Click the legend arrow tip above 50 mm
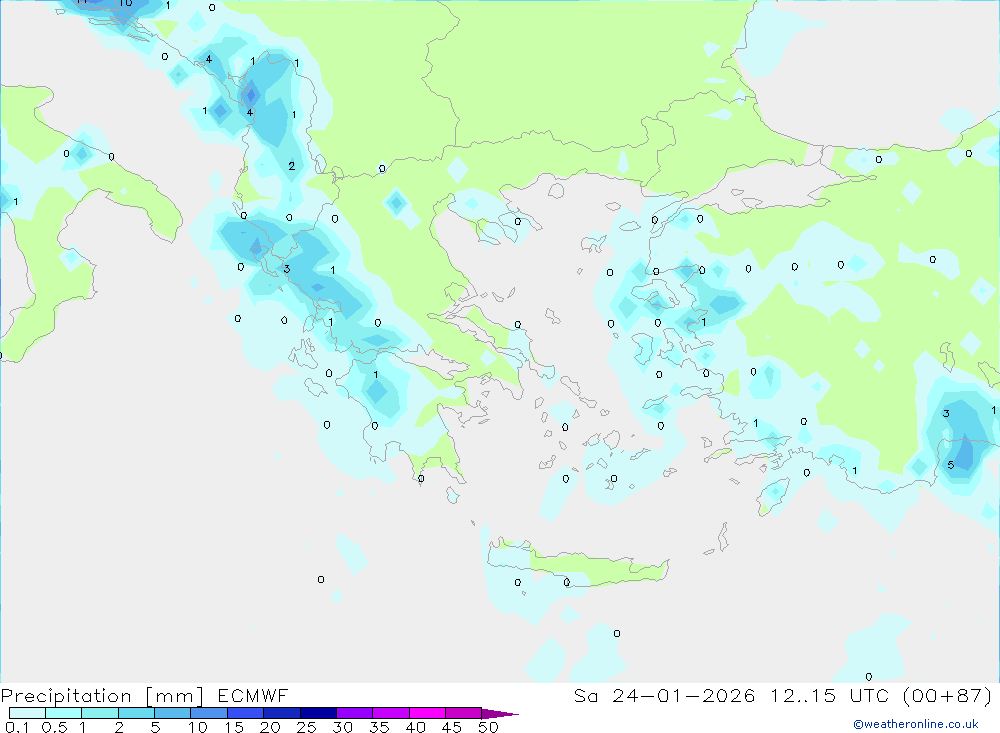 [499, 713]
